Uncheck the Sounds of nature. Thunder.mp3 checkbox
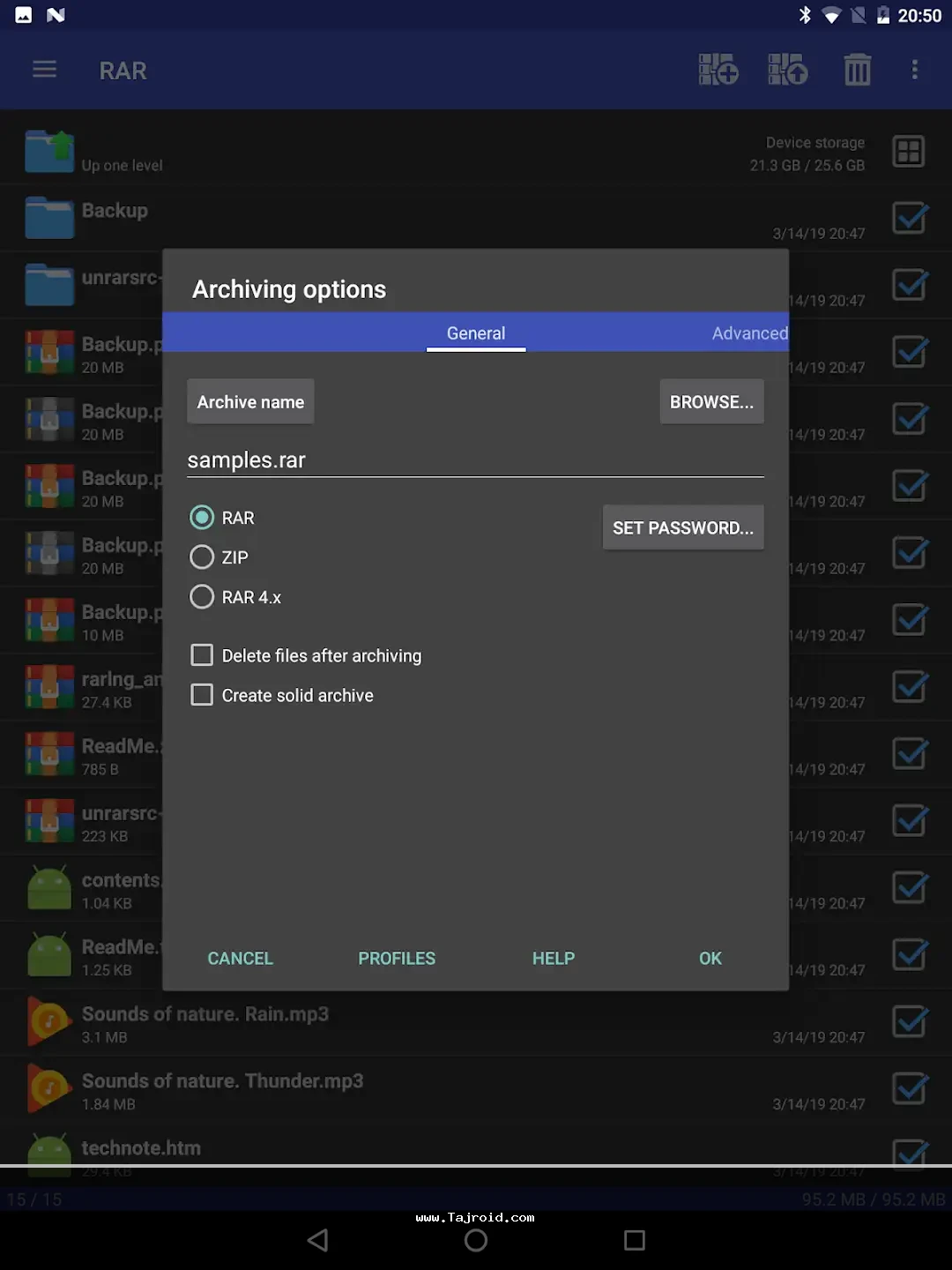The width and height of the screenshot is (952, 1270). point(909,1089)
